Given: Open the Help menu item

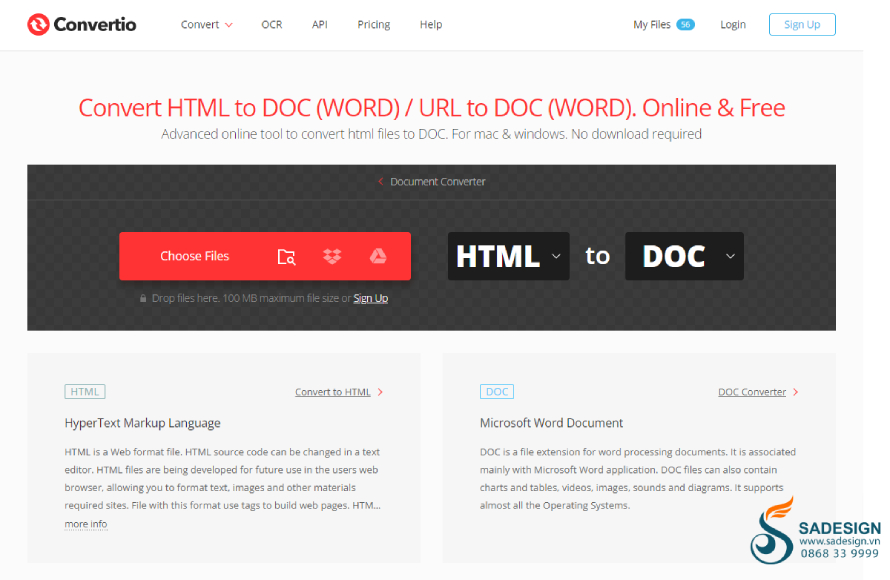Looking at the screenshot, I should pos(431,24).
